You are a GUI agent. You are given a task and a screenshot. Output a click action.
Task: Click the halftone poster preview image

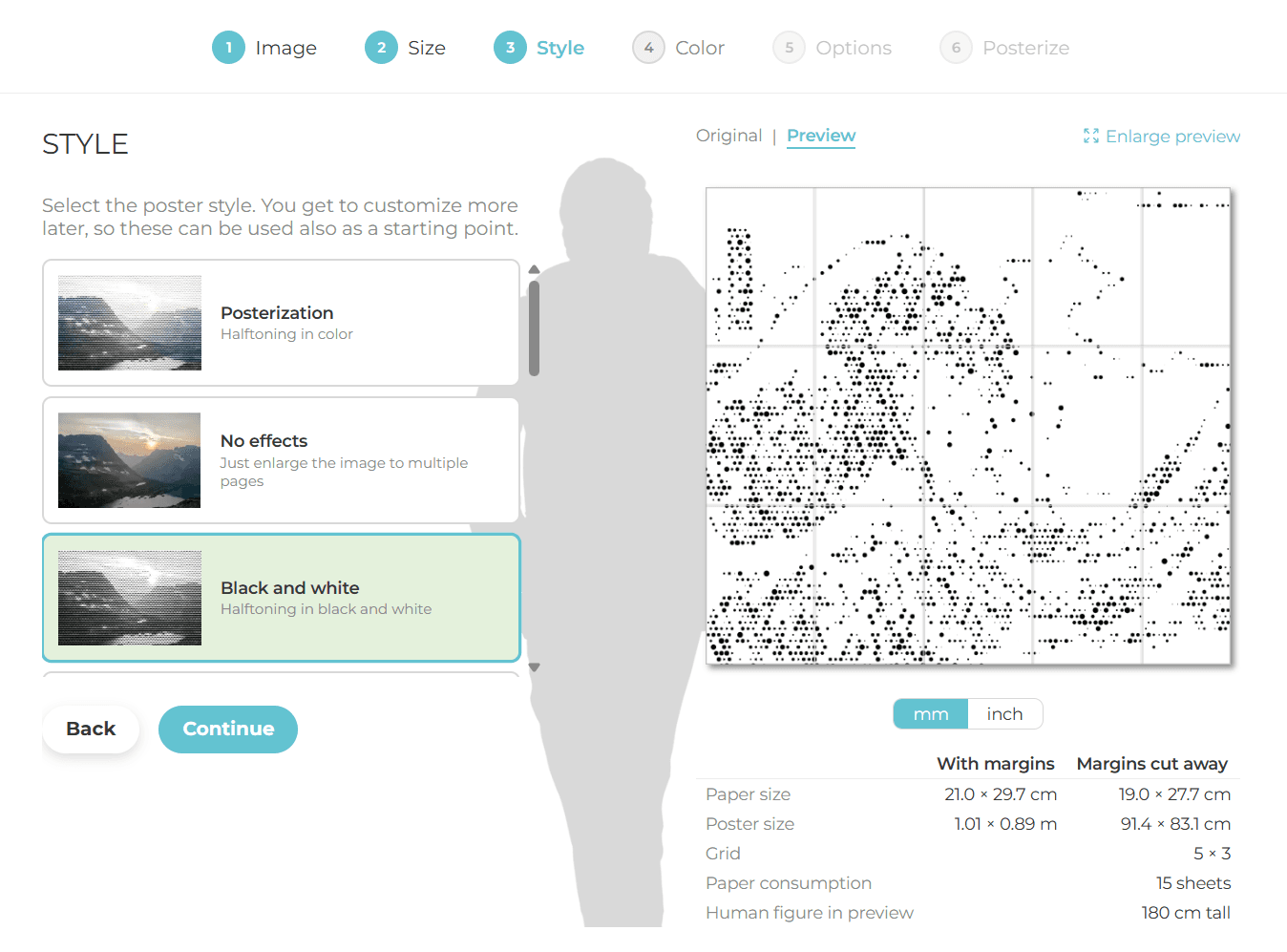[968, 426]
